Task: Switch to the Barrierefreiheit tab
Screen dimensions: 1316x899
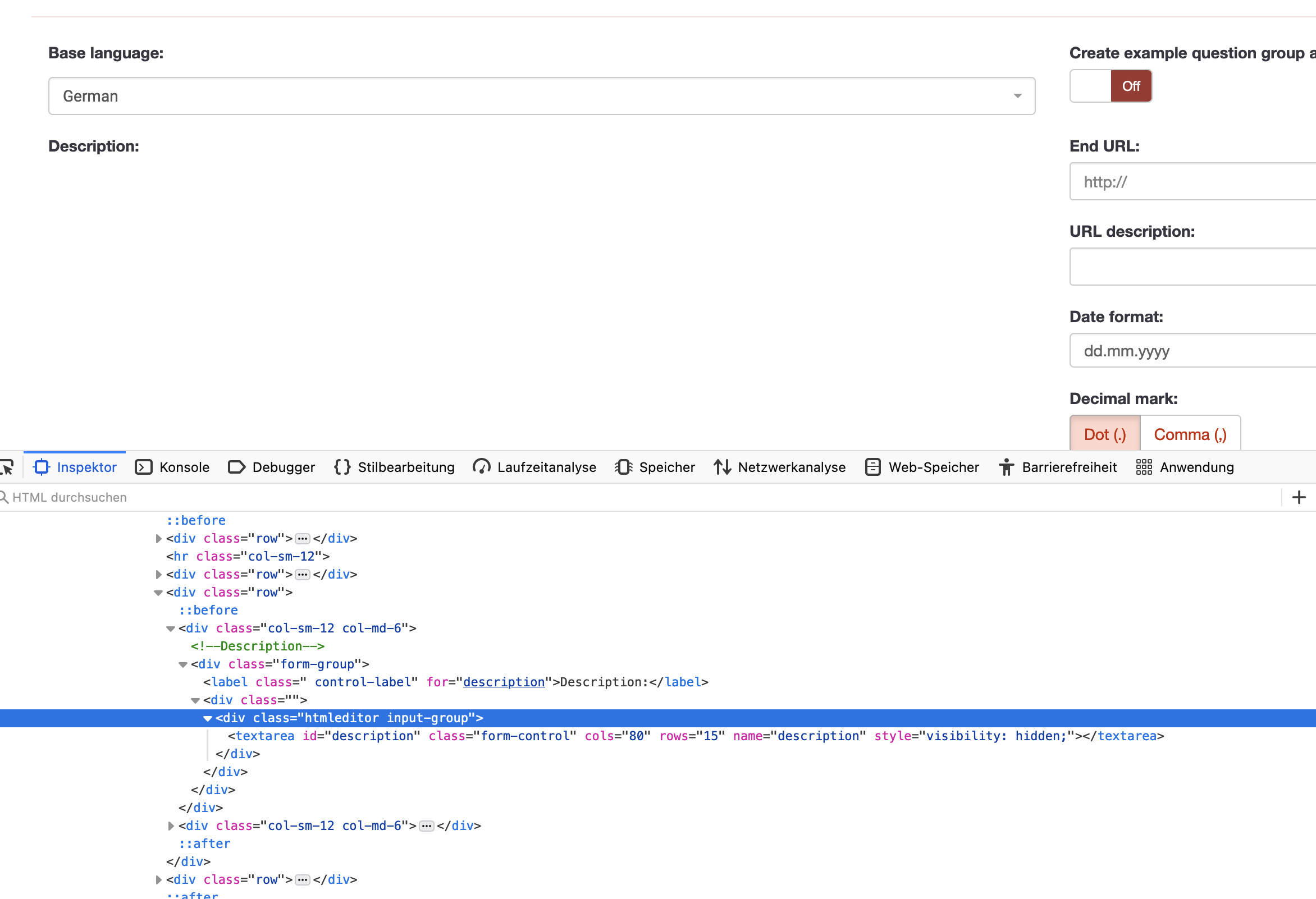Action: (1057, 467)
